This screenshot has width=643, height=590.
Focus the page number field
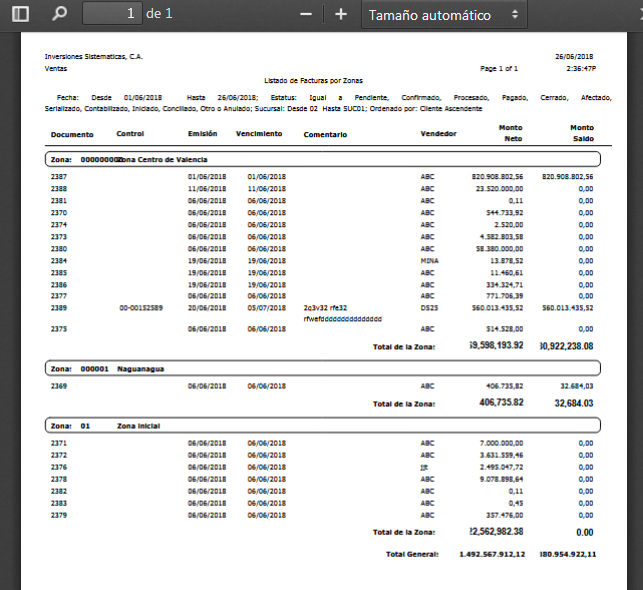tap(112, 14)
